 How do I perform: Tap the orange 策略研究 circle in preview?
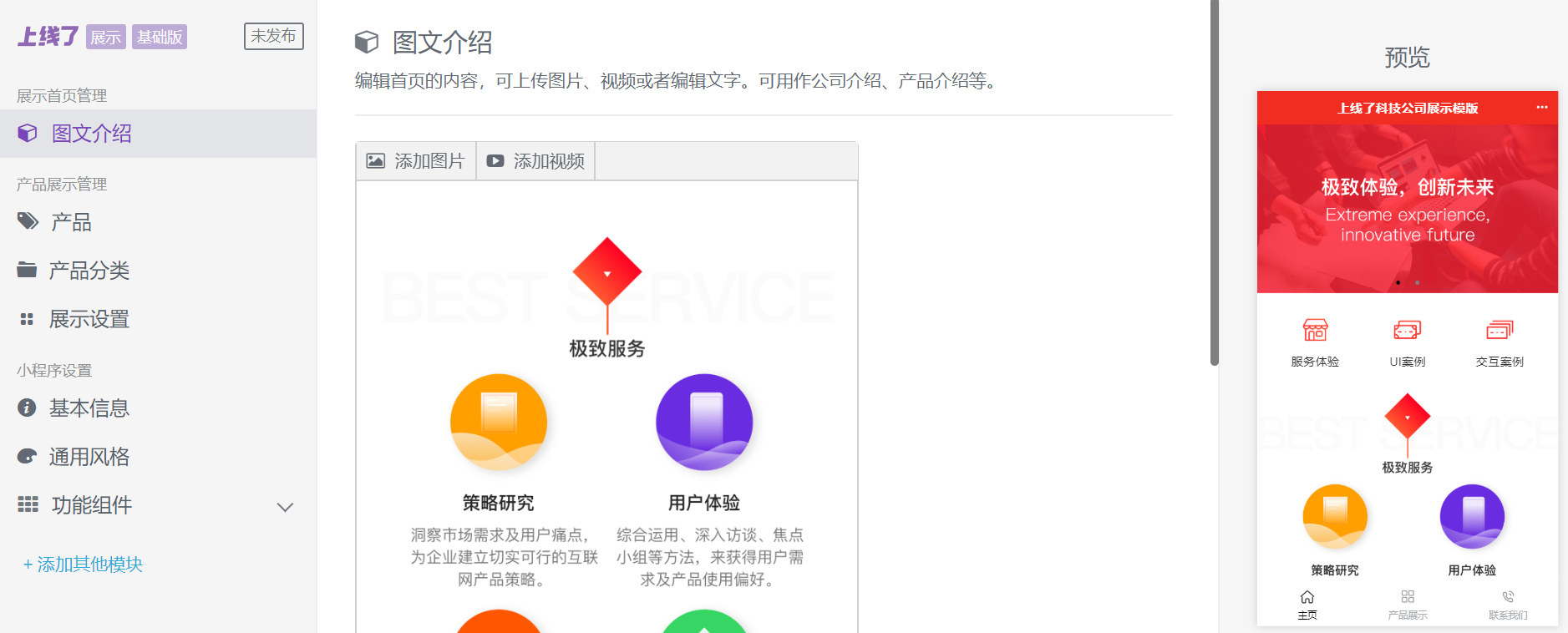point(1335,517)
